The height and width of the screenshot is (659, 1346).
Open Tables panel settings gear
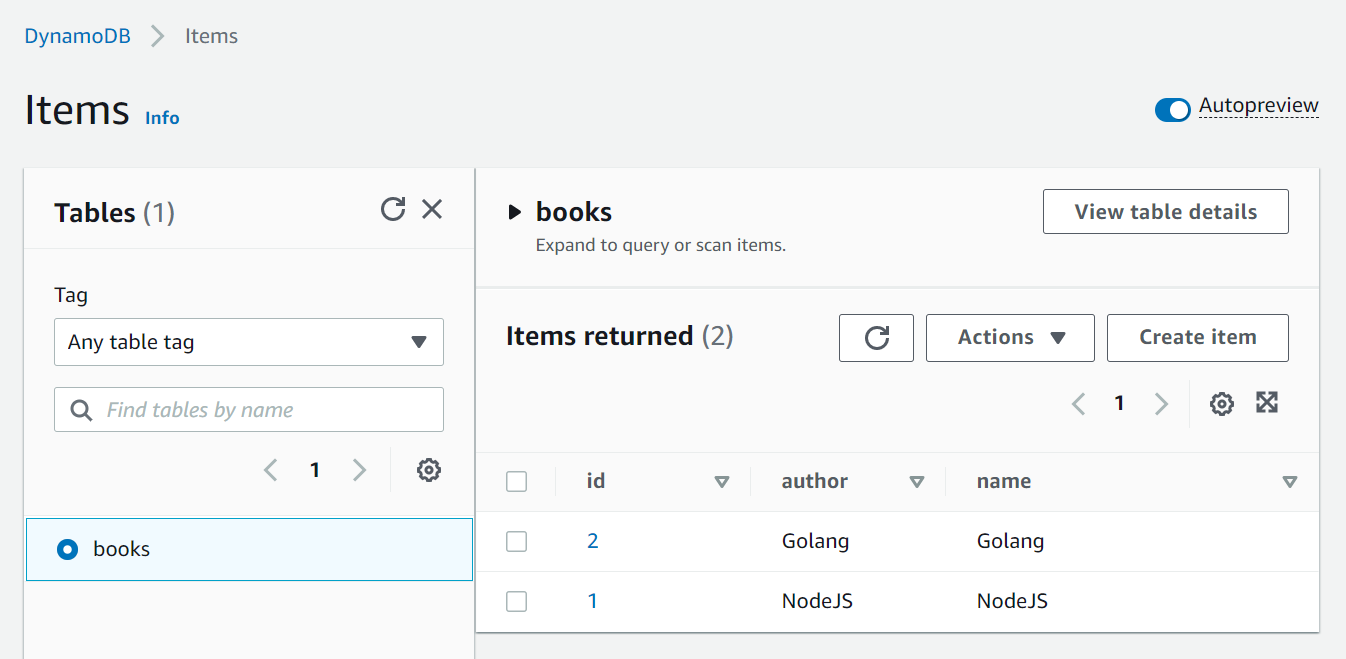point(429,470)
